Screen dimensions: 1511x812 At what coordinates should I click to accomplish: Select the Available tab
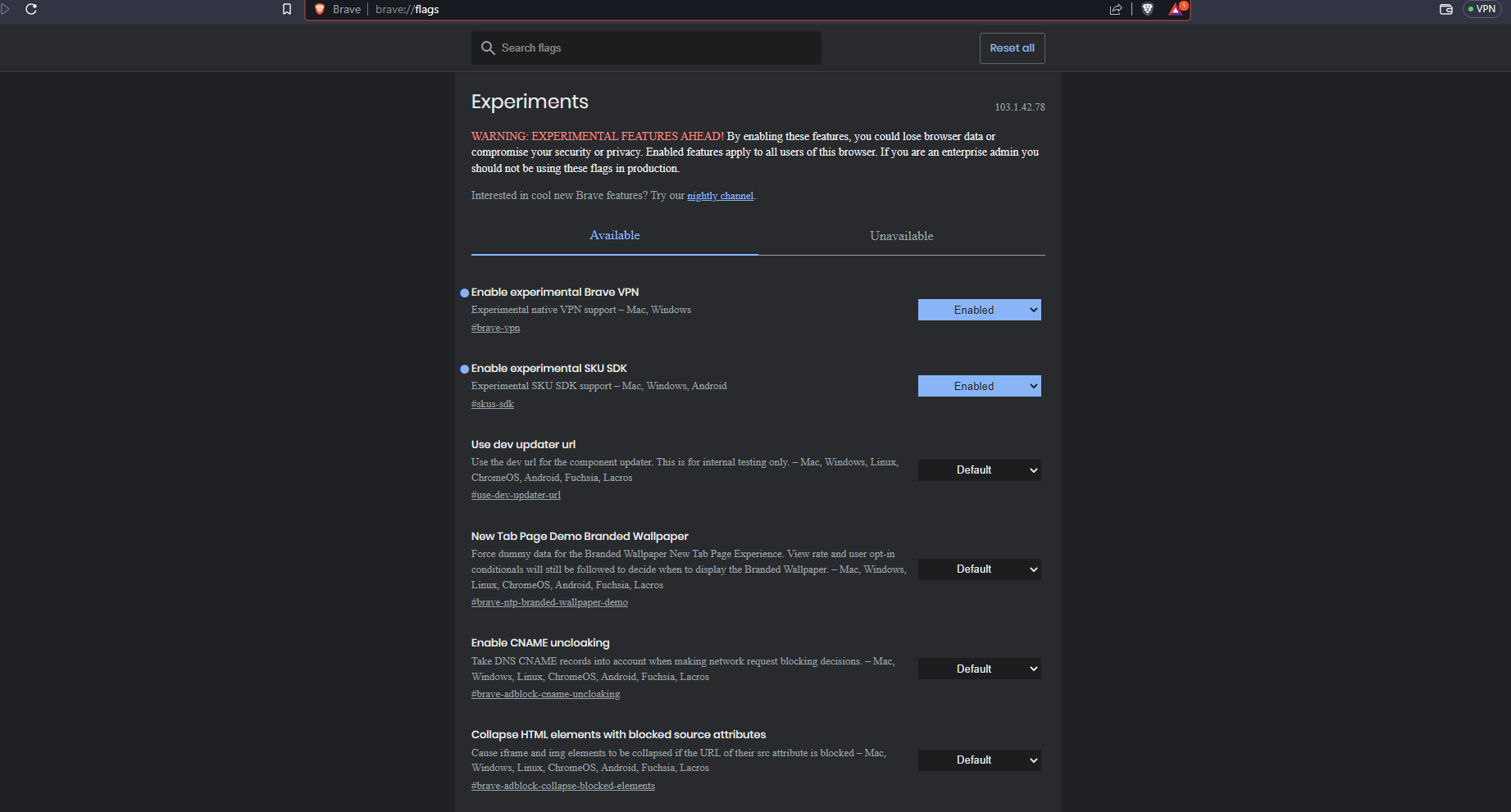614,235
